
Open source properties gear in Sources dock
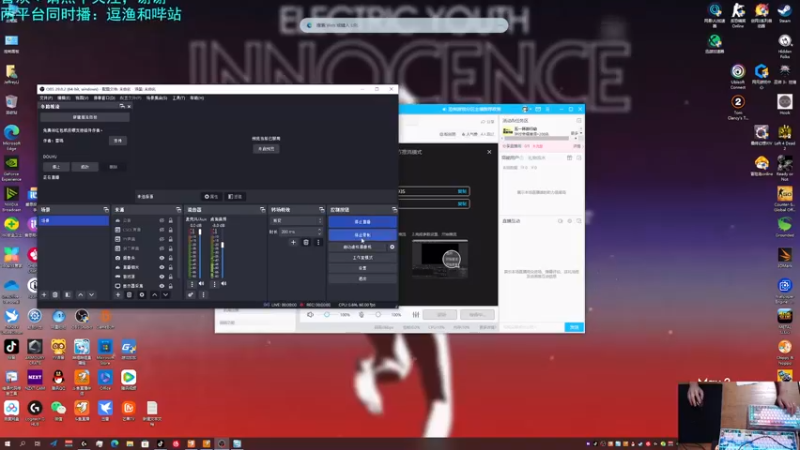pos(142,294)
